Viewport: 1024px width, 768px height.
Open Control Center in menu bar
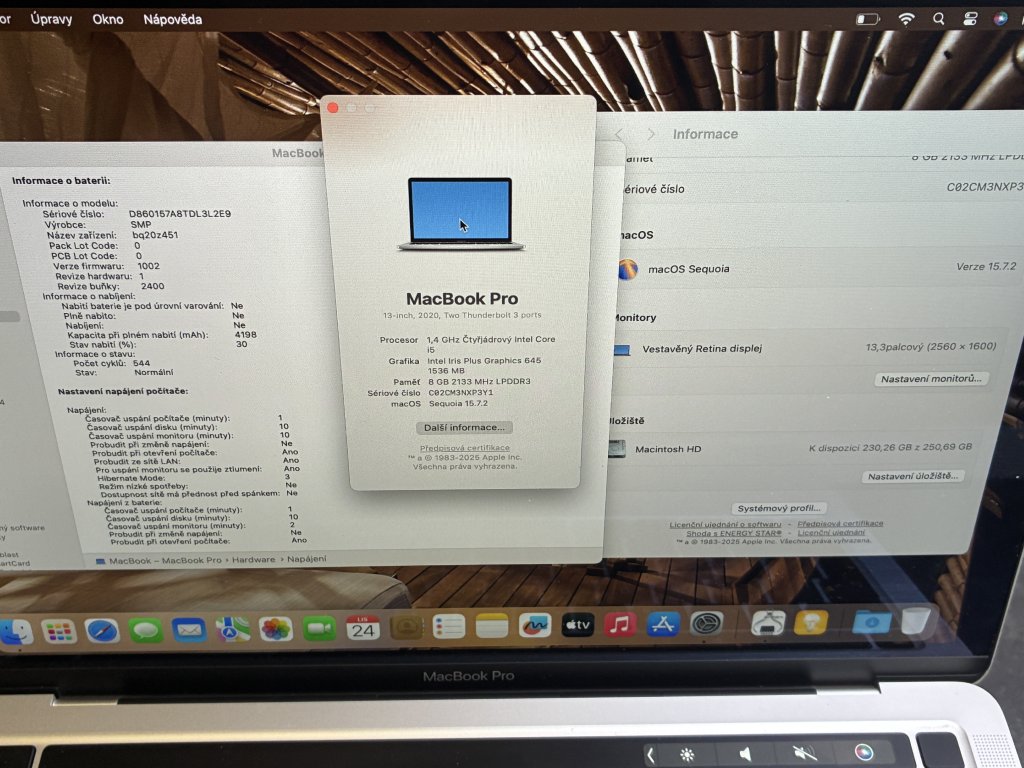click(x=970, y=19)
